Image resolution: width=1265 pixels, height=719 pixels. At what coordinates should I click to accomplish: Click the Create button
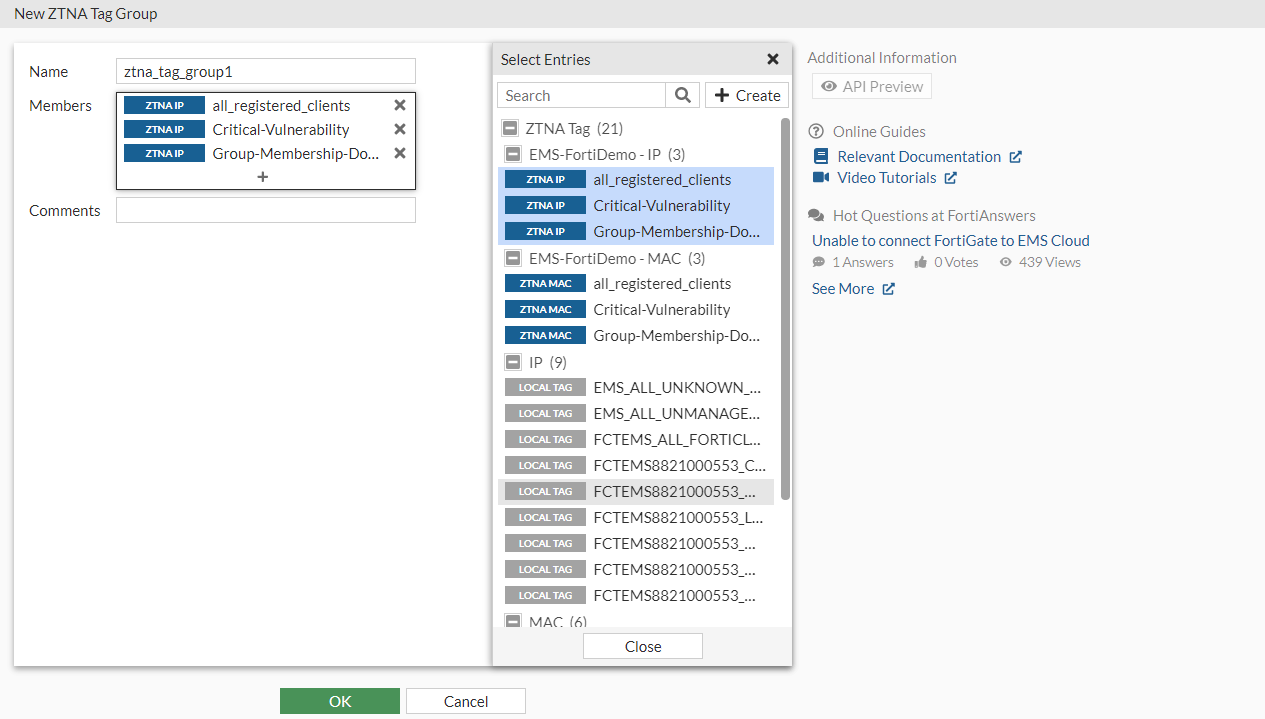(x=747, y=95)
